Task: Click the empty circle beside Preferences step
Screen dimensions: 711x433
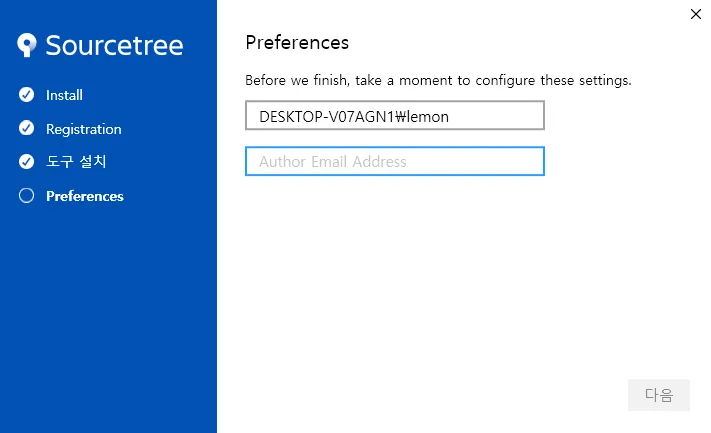Action: (26, 195)
